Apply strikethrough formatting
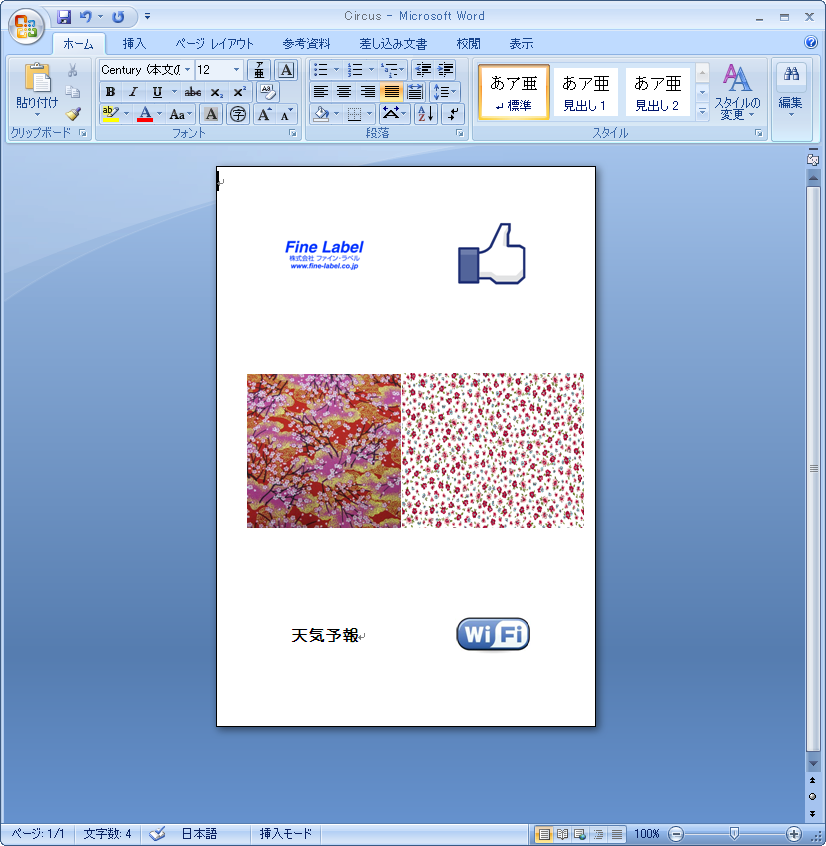Viewport: 826px width, 846px height. point(193,92)
